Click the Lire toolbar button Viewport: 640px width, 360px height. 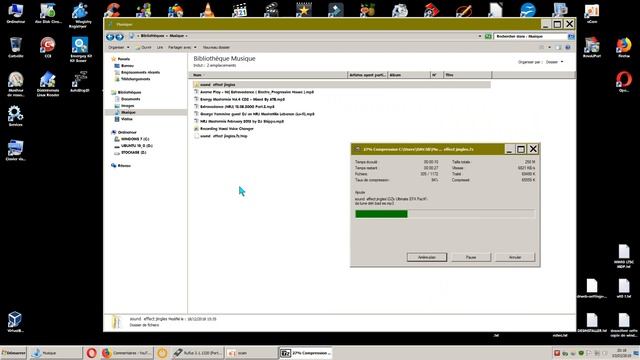tap(160, 47)
